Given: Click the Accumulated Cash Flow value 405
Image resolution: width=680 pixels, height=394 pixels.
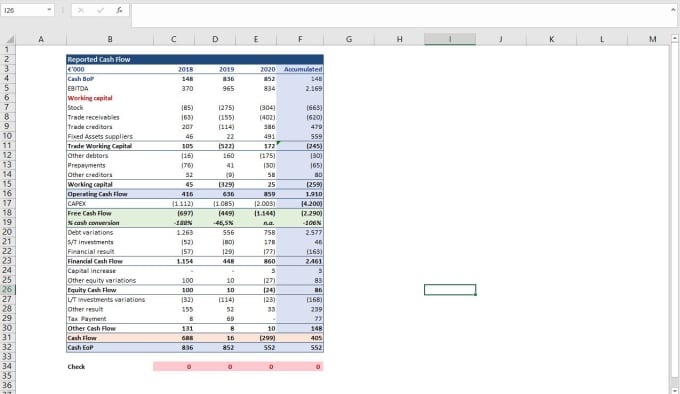Looking at the screenshot, I should 300,338.
